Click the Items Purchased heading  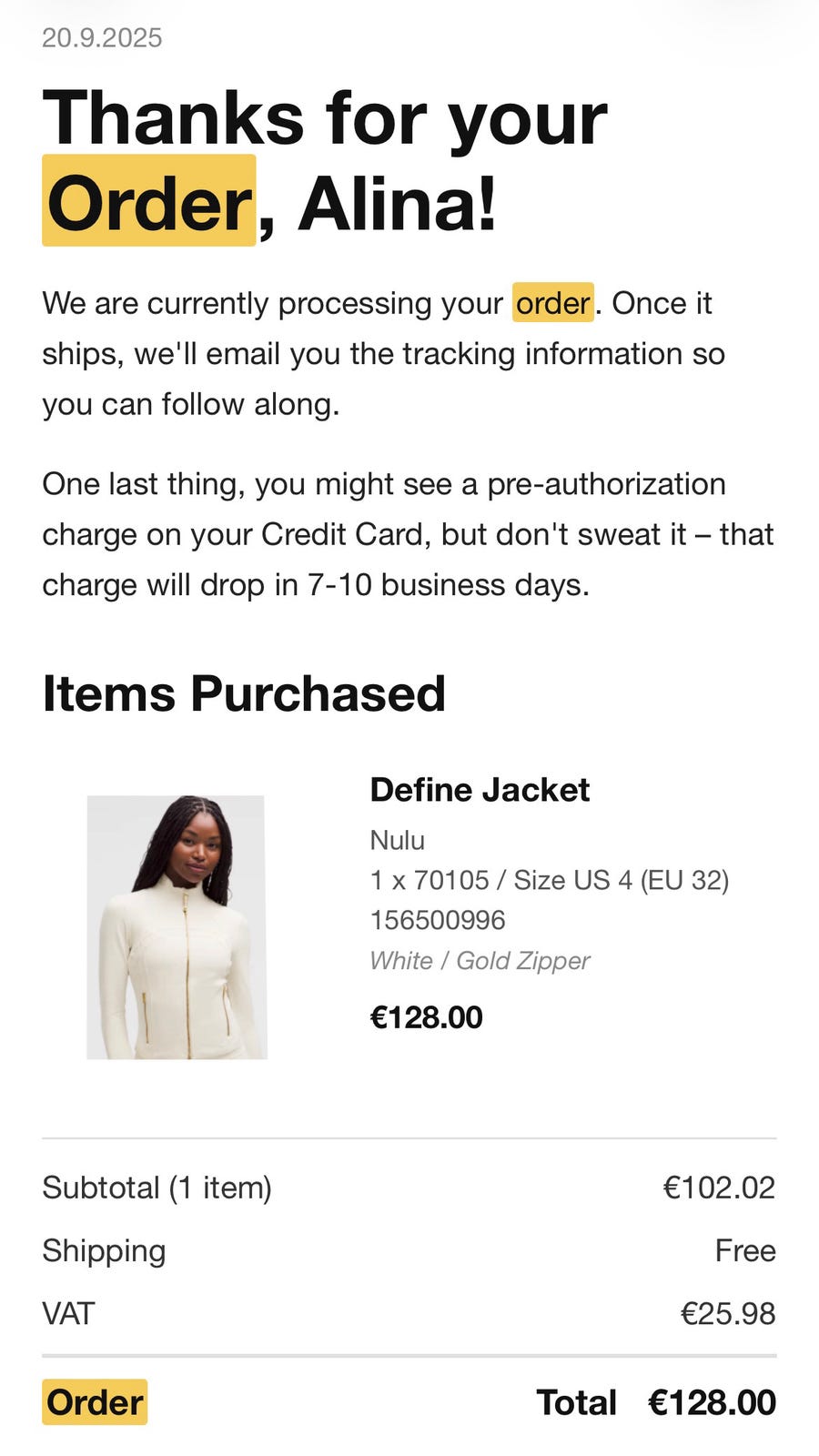[244, 693]
